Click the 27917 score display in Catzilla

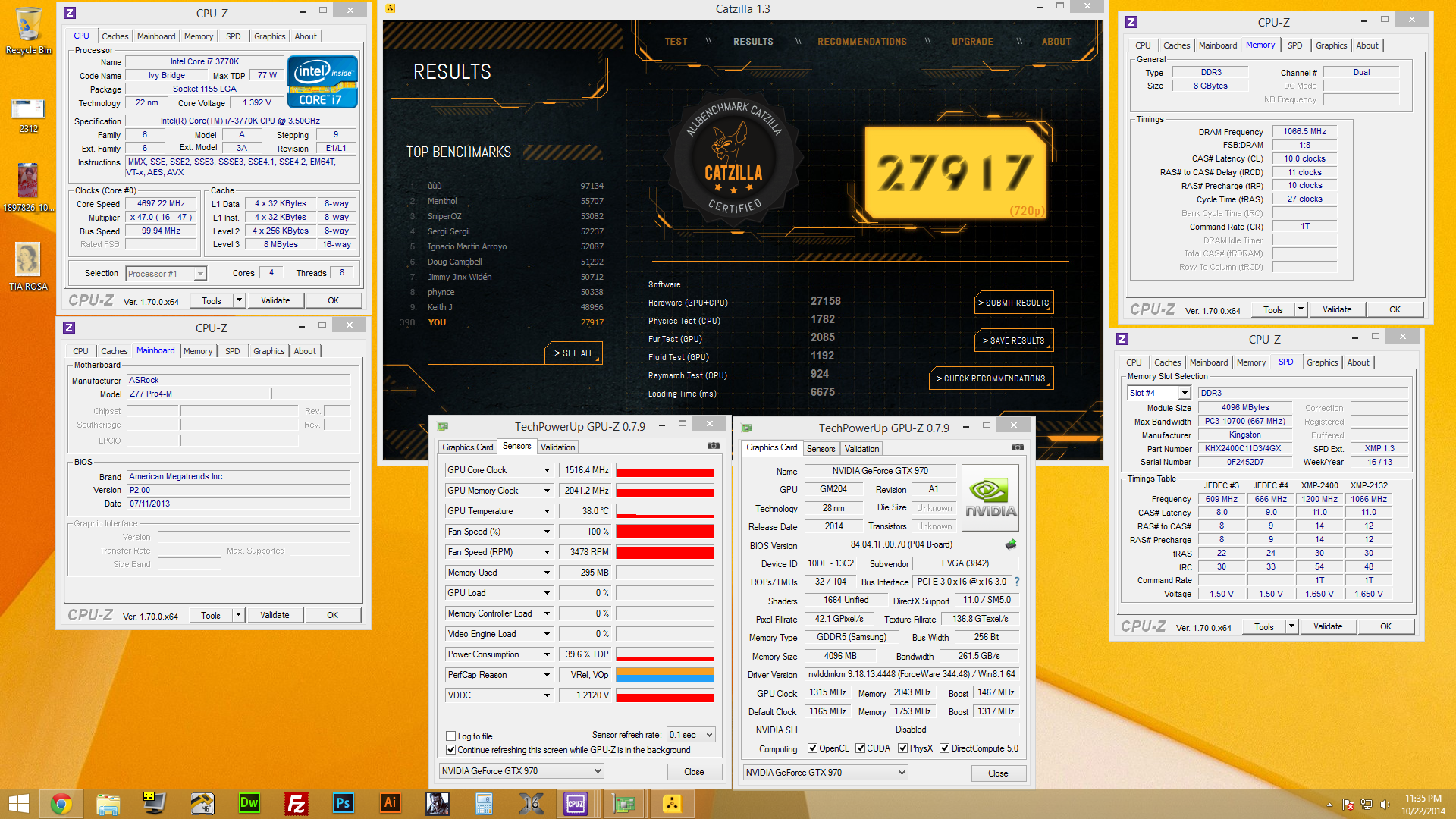point(955,171)
